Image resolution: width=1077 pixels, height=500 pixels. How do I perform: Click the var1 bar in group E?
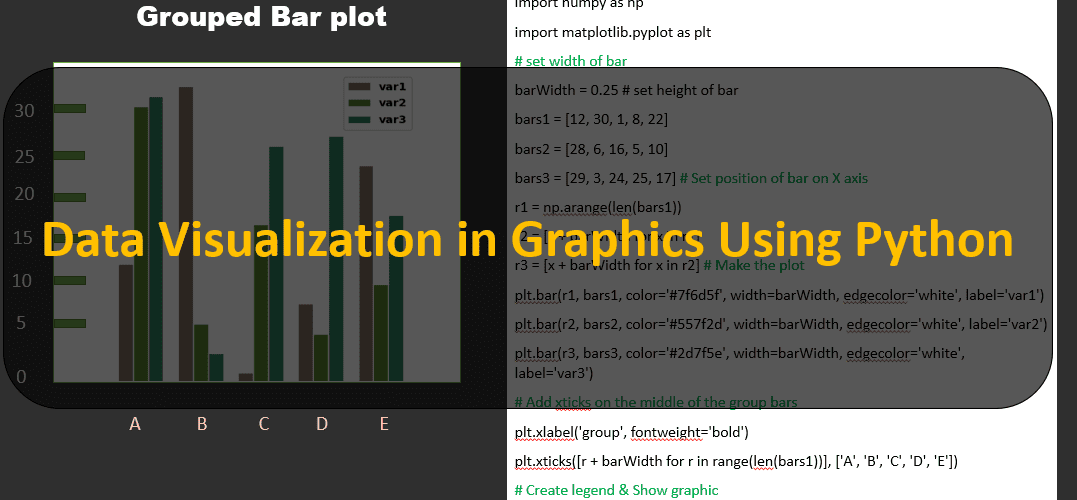366,273
